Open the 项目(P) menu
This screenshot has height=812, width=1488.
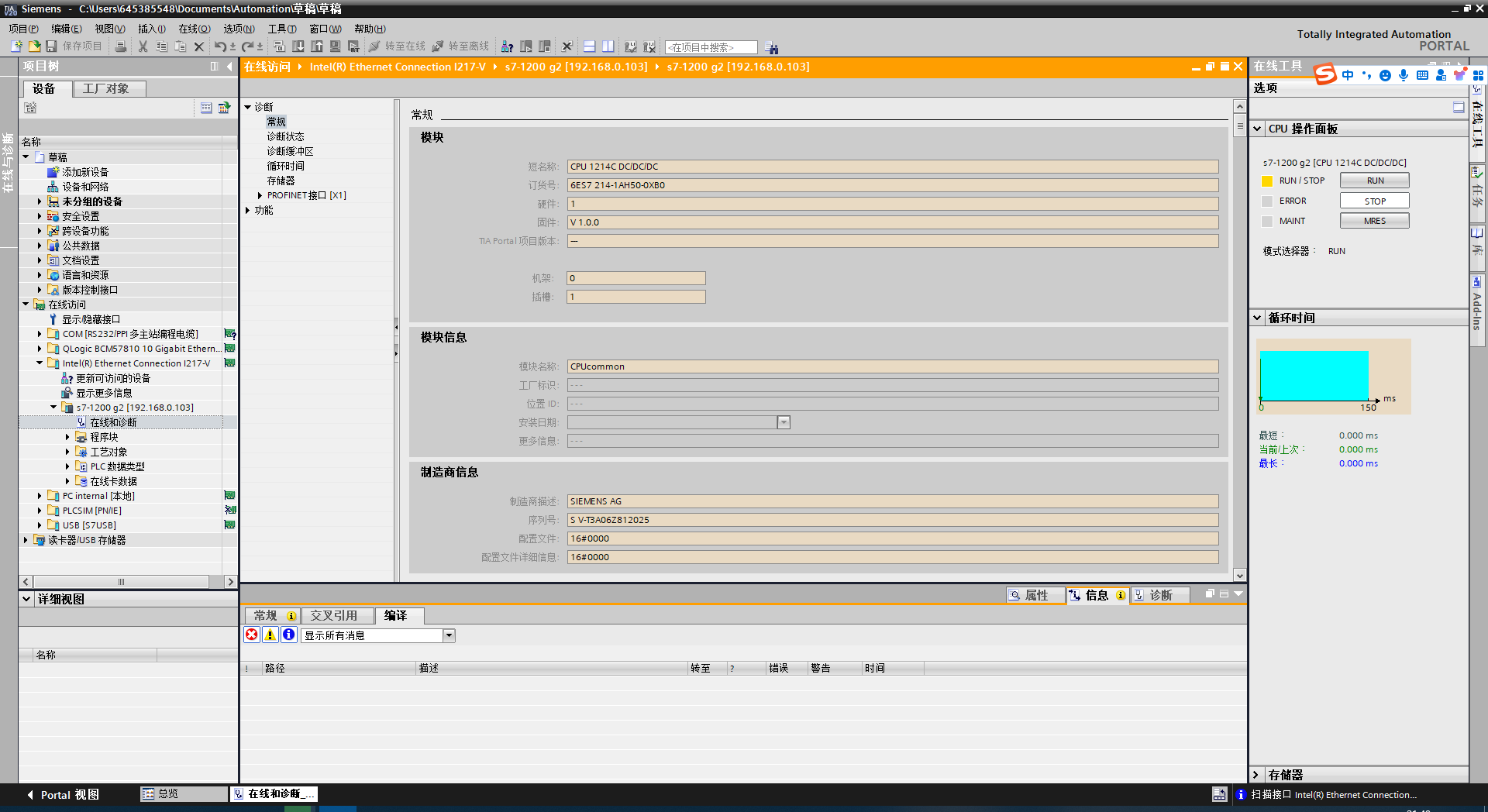click(23, 29)
